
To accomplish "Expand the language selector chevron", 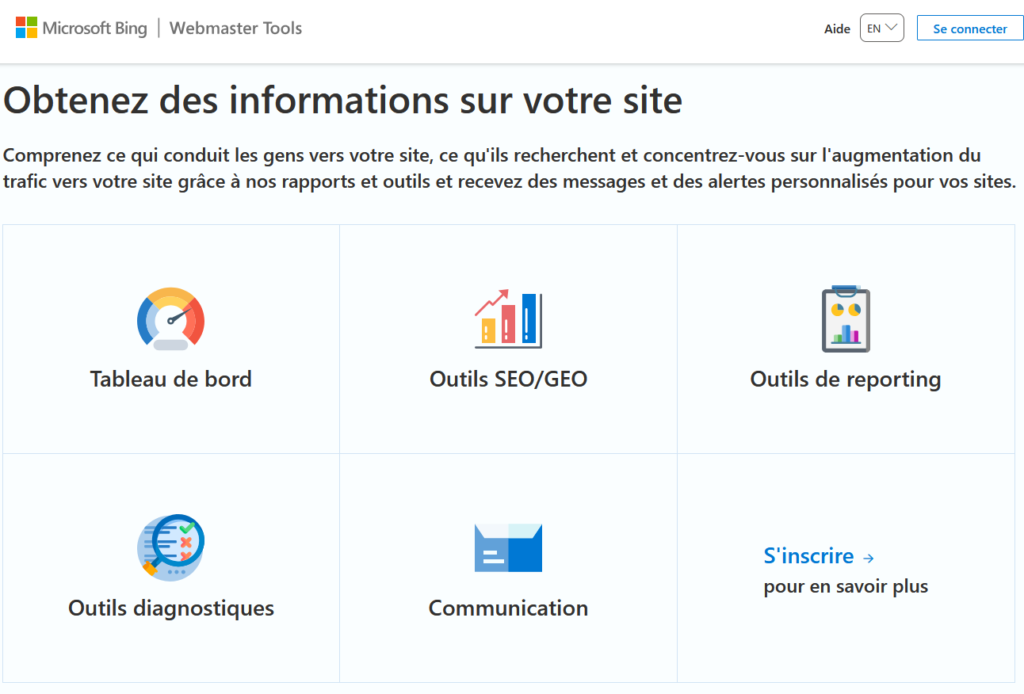I will click(x=893, y=27).
